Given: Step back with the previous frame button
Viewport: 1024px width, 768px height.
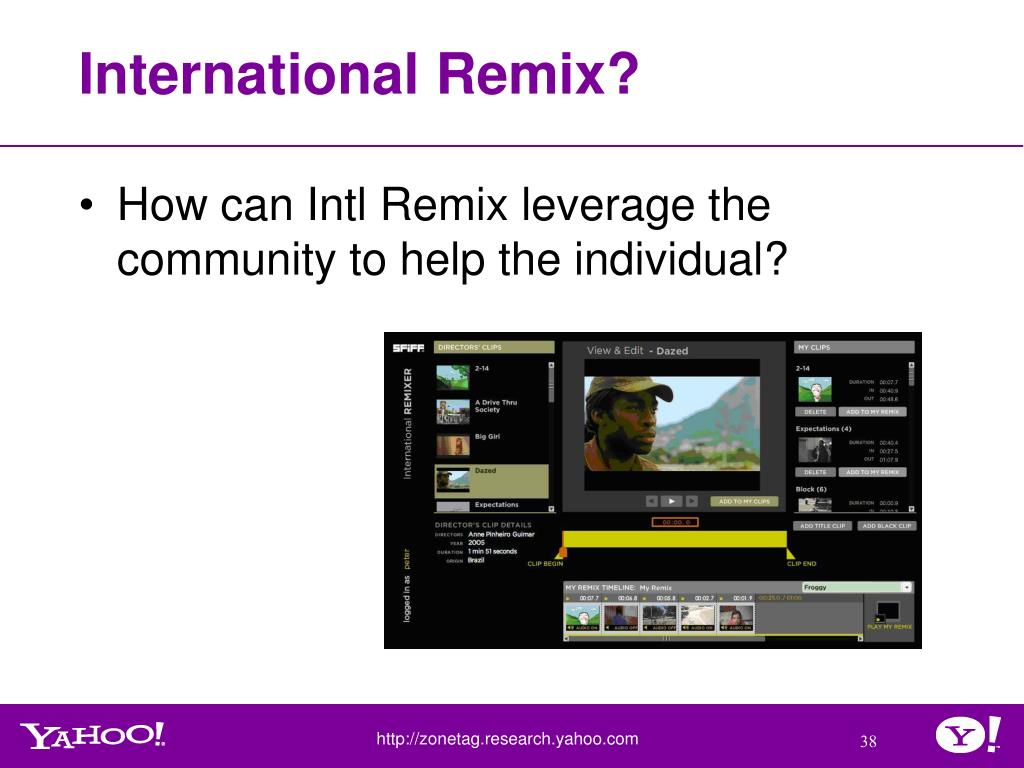Looking at the screenshot, I should tap(651, 501).
